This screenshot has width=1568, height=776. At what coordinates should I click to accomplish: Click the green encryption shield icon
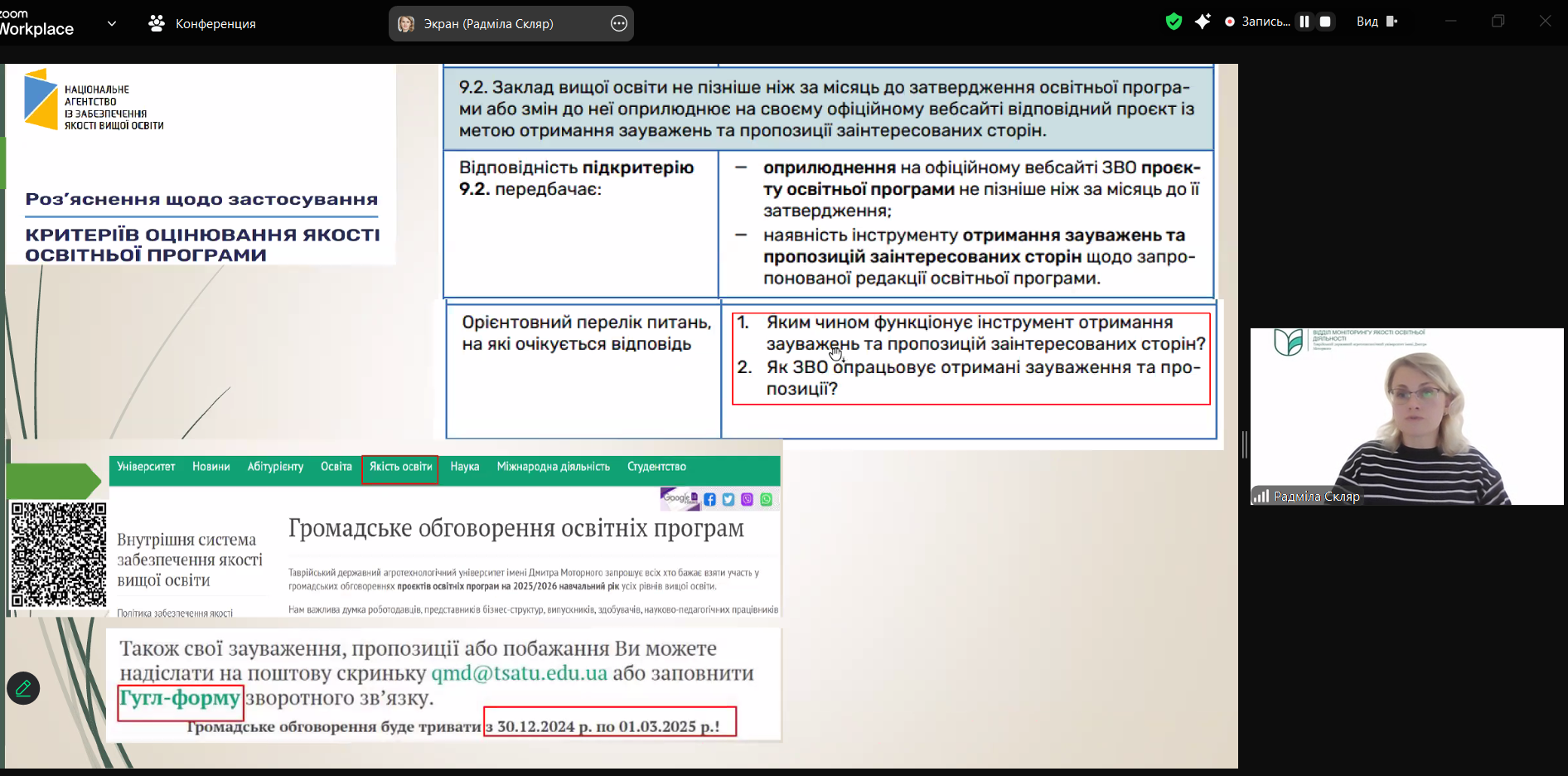(x=1174, y=22)
